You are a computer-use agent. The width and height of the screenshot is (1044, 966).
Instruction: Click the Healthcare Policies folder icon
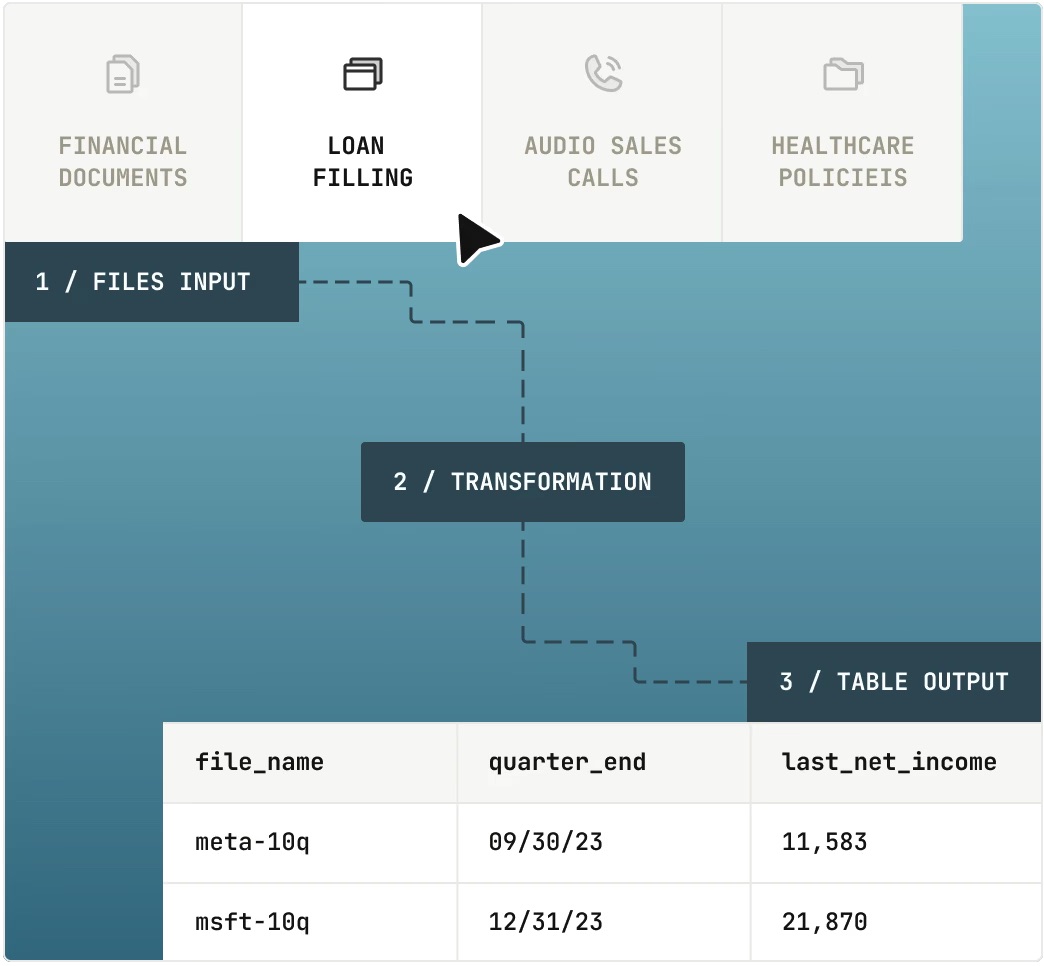coord(843,74)
